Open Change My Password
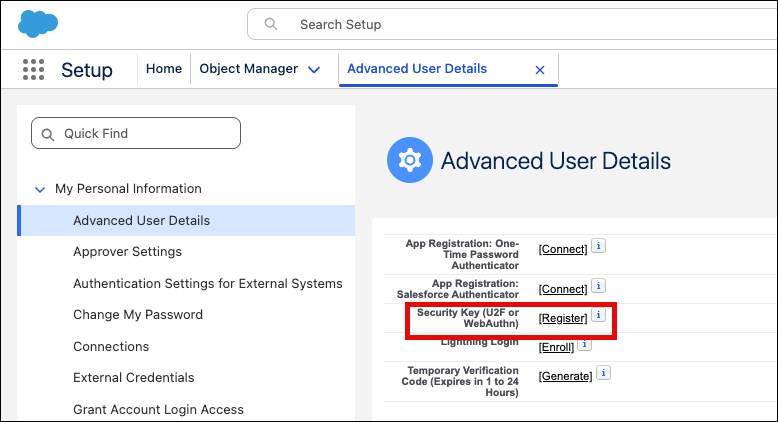Image resolution: width=778 pixels, height=422 pixels. pyautogui.click(x=138, y=315)
